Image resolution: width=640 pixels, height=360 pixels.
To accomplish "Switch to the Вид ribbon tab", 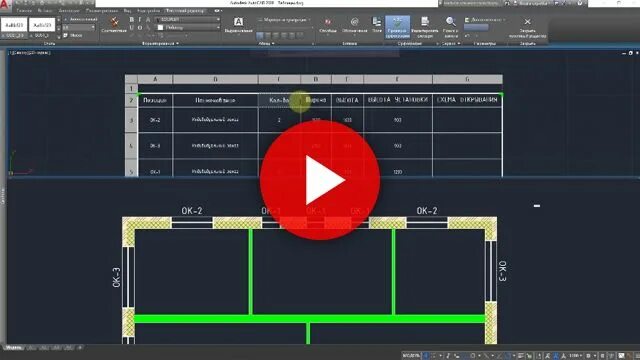I will click(x=127, y=11).
